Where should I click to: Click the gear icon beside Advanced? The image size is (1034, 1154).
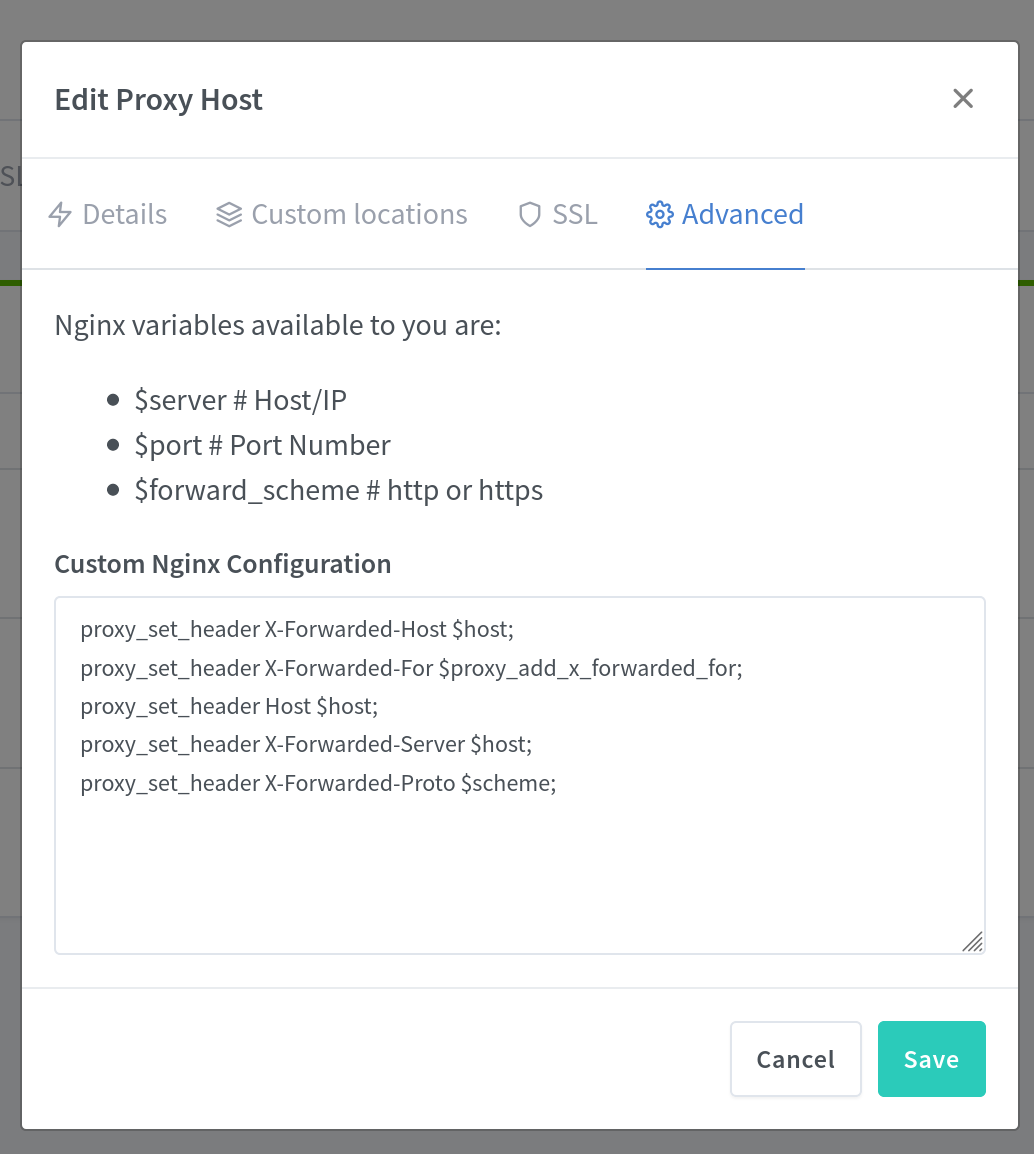point(659,215)
